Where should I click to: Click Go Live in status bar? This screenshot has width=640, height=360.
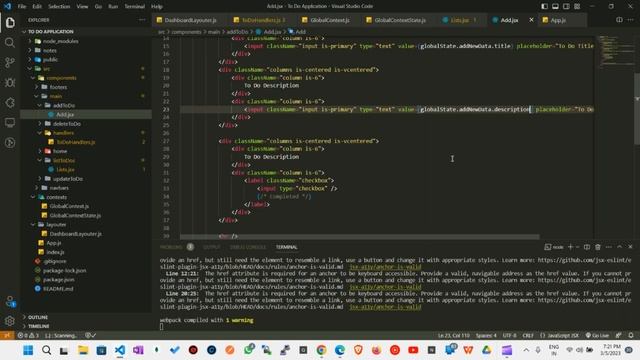(x=597, y=335)
